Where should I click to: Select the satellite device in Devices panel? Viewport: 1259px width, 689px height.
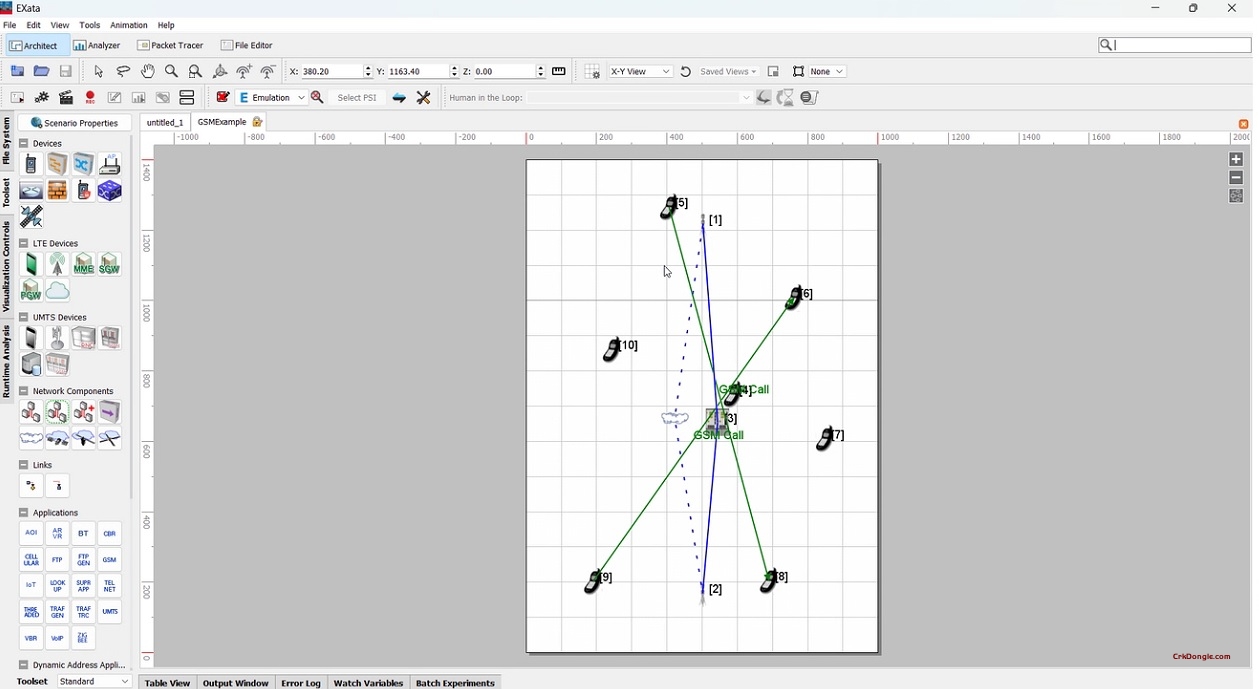[x=31, y=217]
